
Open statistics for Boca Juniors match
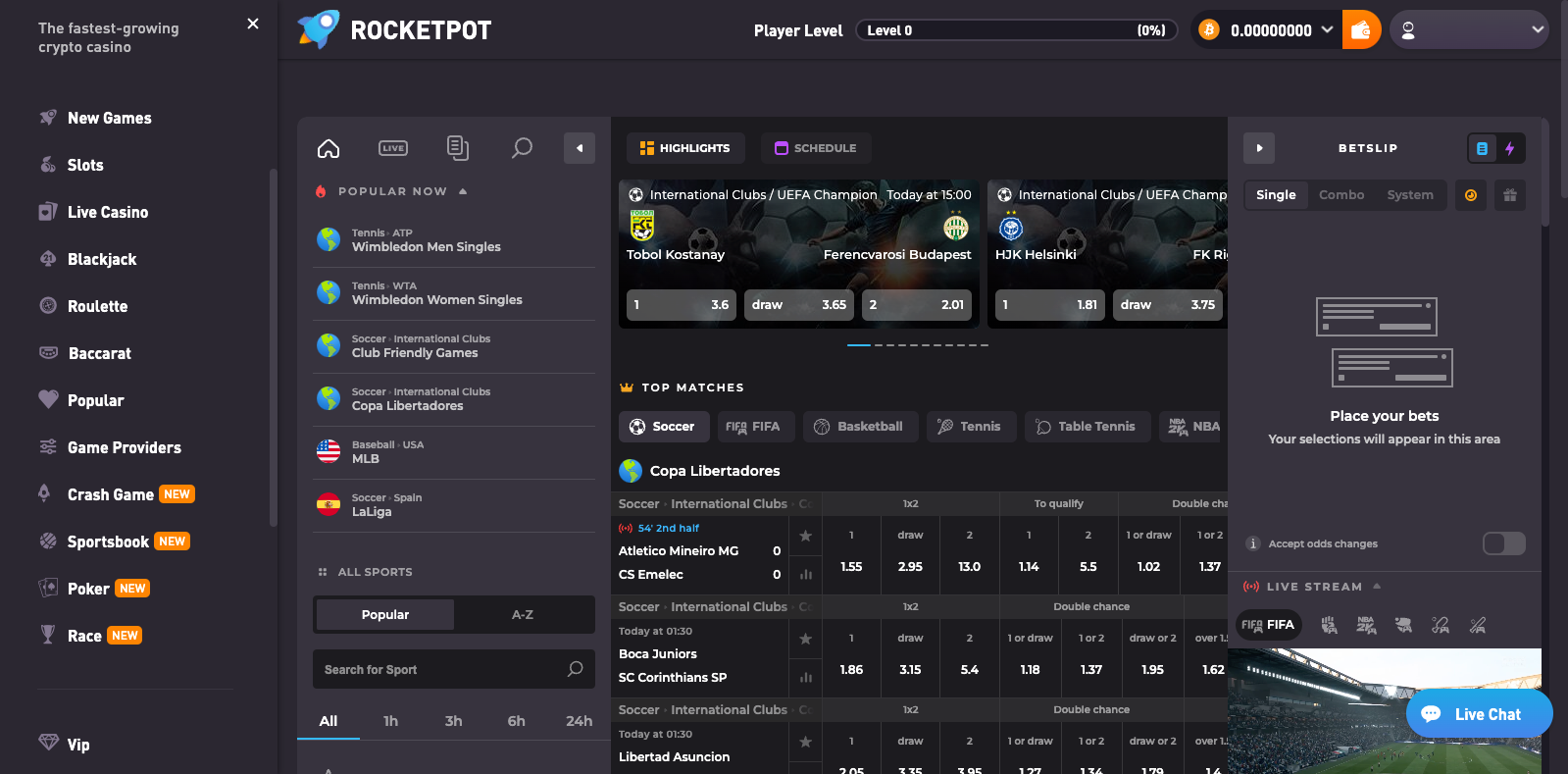pos(805,678)
